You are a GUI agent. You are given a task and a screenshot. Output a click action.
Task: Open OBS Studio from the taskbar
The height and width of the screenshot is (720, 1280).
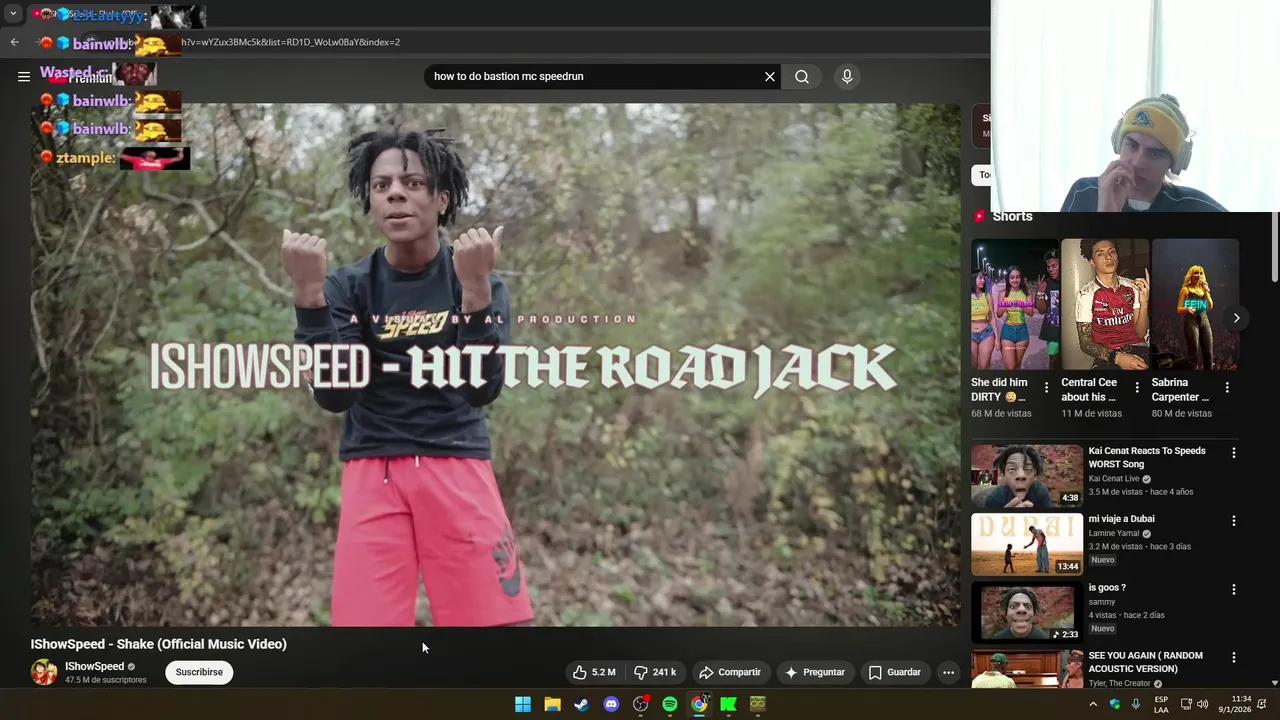[x=641, y=704]
